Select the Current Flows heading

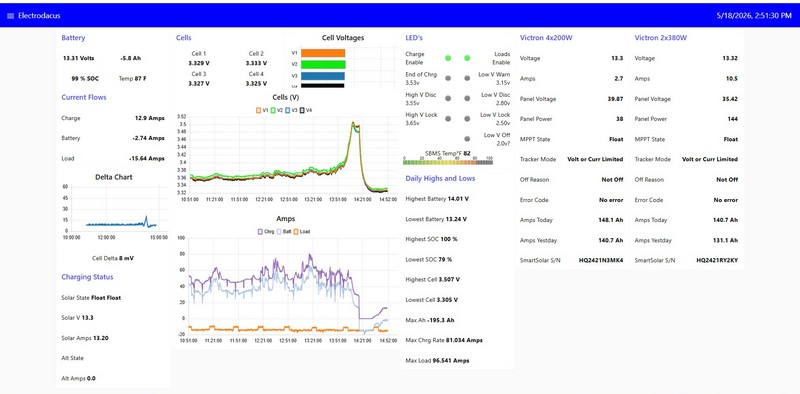point(84,97)
